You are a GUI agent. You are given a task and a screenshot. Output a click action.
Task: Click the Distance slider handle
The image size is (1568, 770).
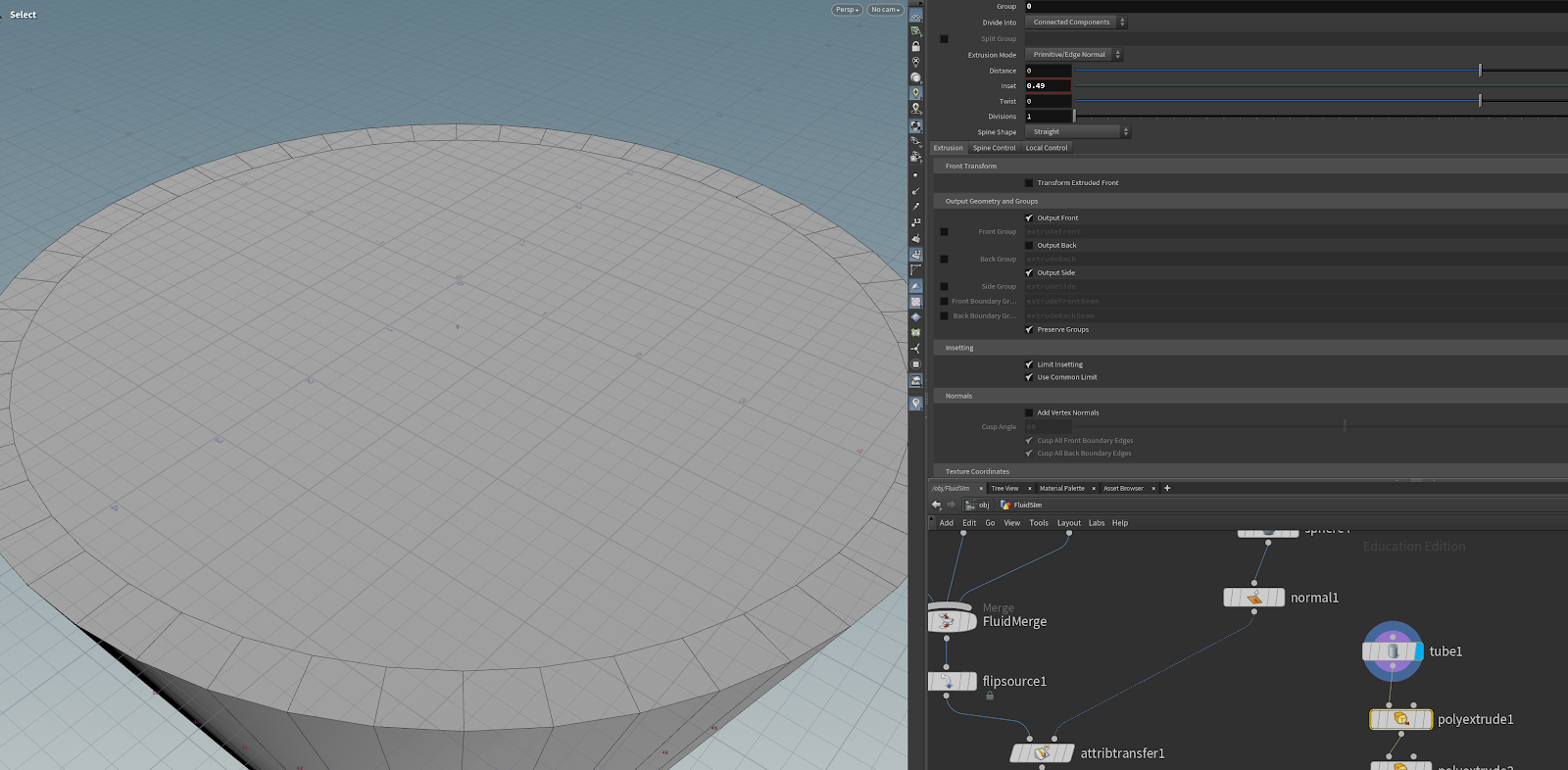coord(1480,71)
